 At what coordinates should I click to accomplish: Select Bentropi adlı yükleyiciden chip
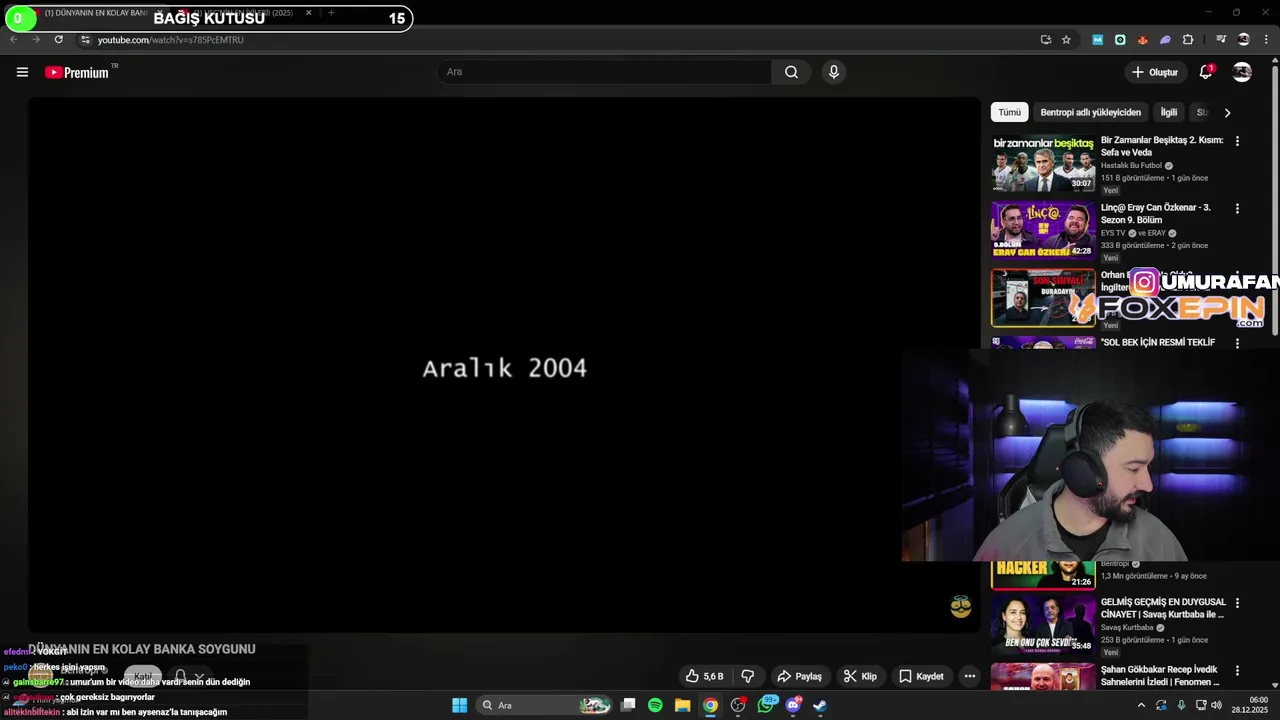click(1090, 112)
